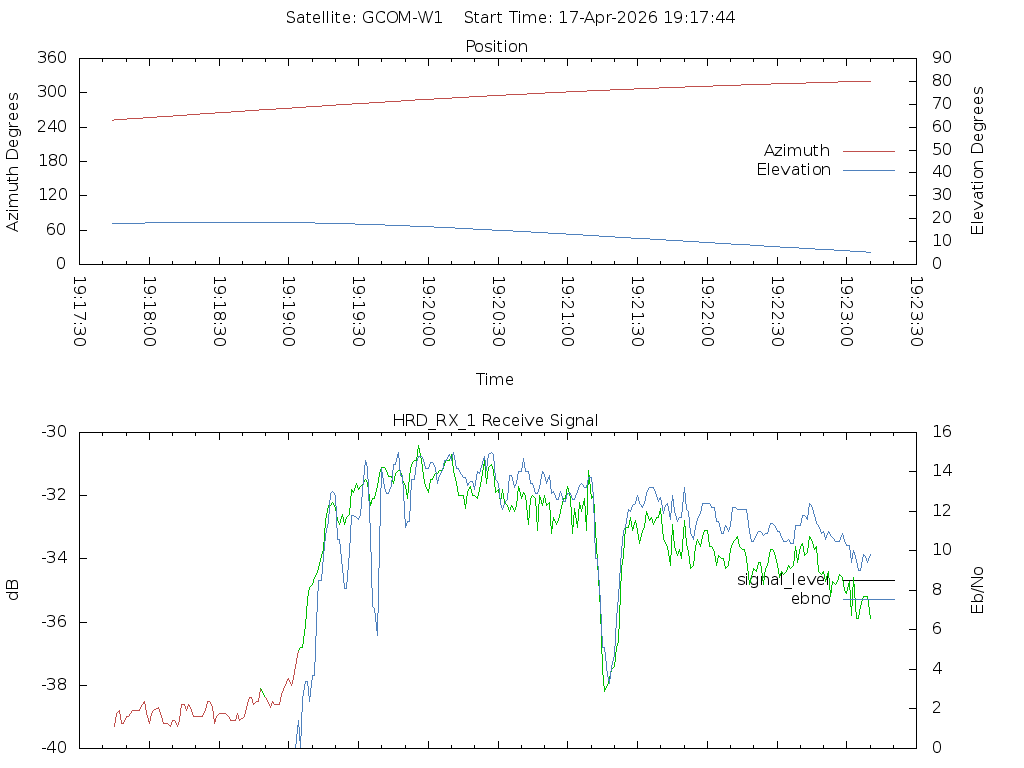The height and width of the screenshot is (768, 1024).
Task: Select the Elevation legend label
Action: coord(793,170)
